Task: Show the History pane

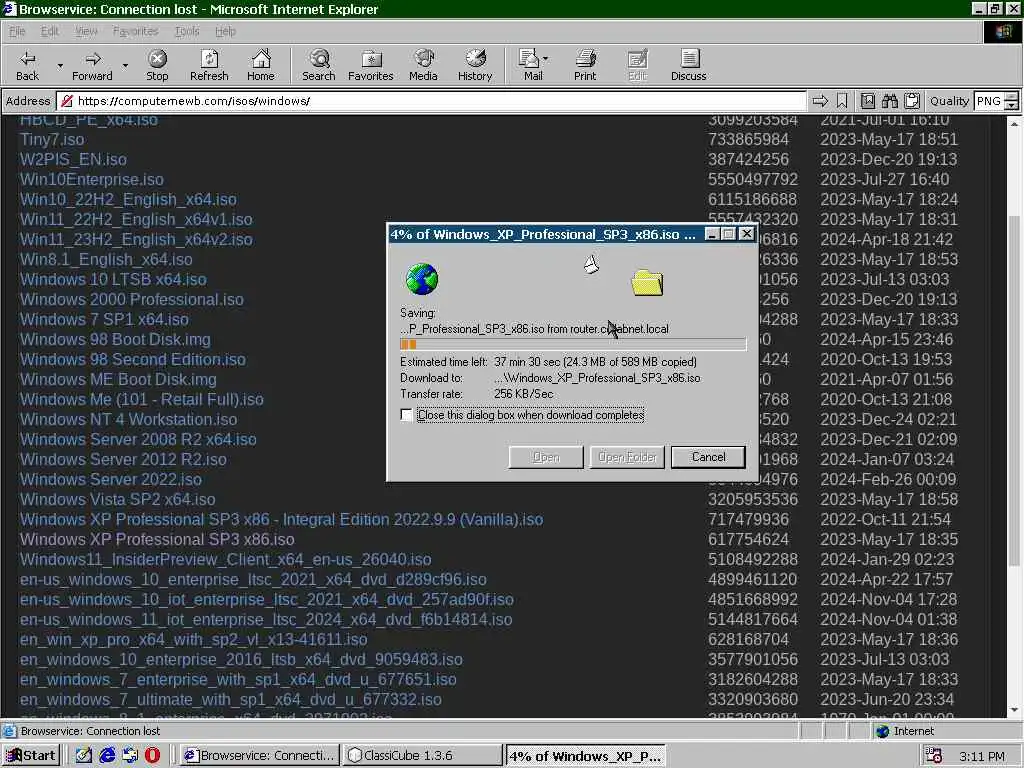Action: pyautogui.click(x=475, y=65)
